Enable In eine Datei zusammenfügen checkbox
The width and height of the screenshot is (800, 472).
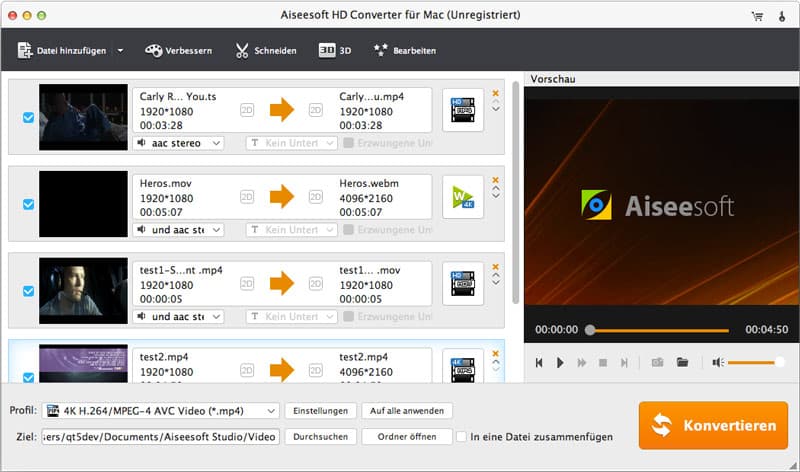[x=461, y=437]
